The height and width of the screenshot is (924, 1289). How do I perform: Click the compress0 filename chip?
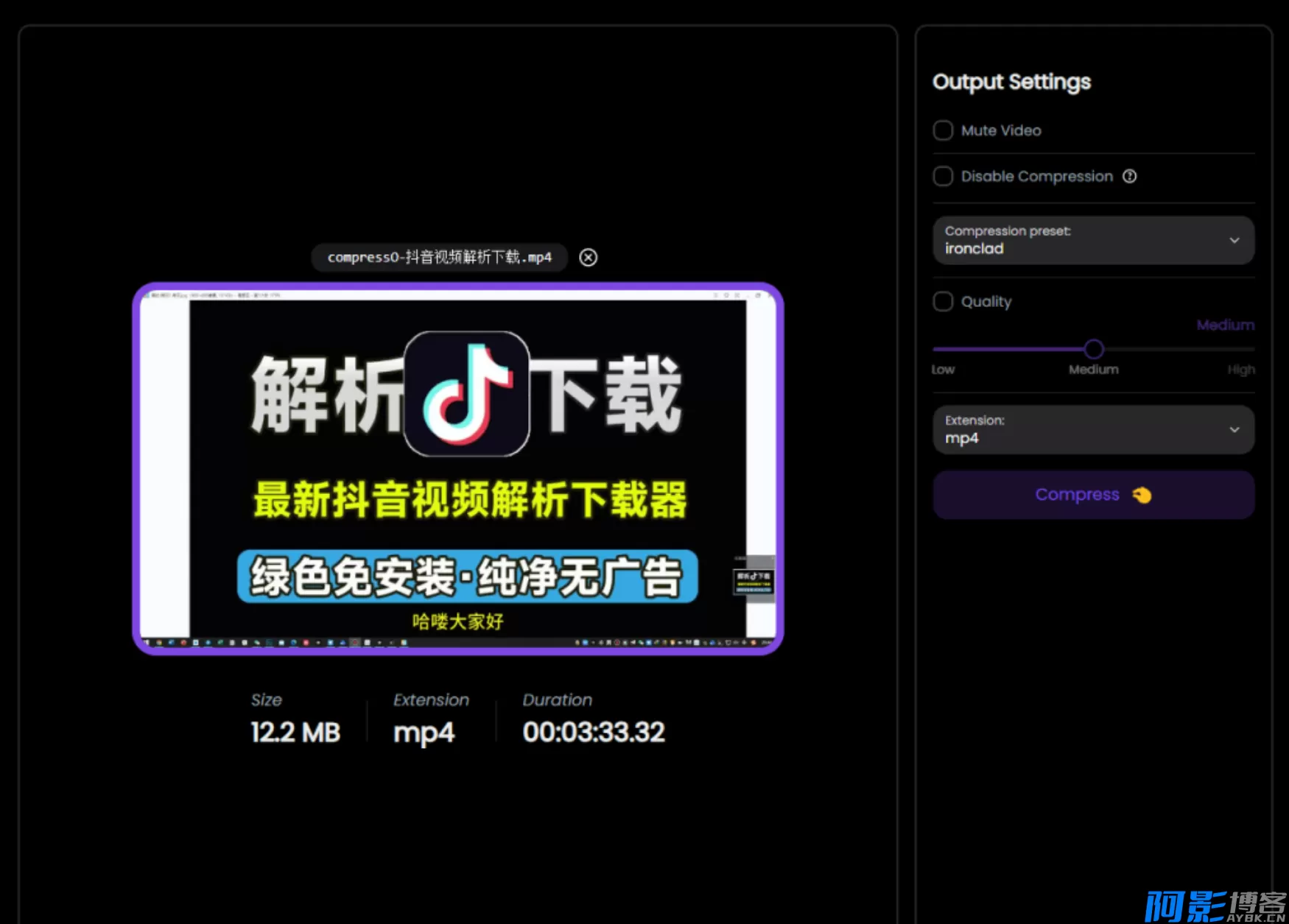(x=439, y=258)
